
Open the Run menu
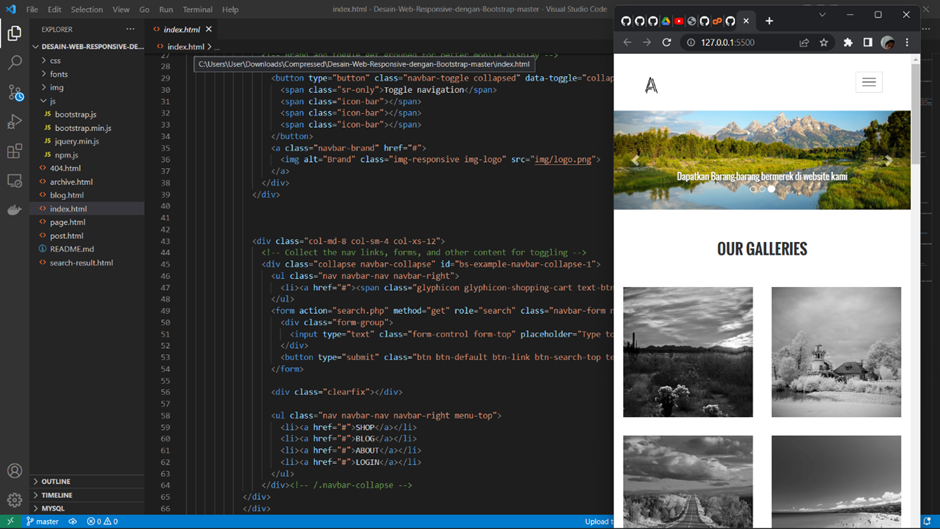(166, 10)
